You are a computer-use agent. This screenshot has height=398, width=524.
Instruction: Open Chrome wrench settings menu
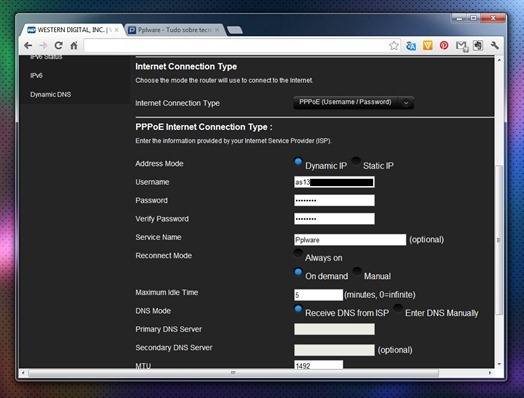(495, 45)
